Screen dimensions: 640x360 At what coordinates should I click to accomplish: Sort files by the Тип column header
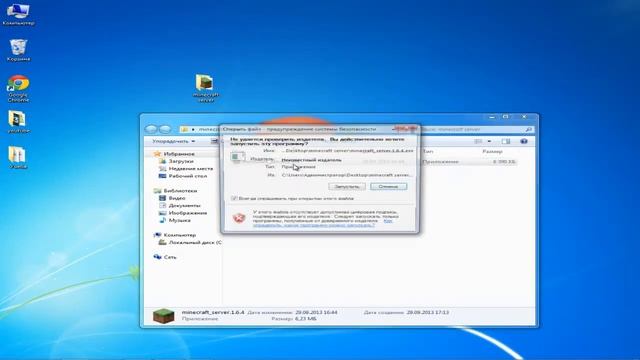pos(428,151)
